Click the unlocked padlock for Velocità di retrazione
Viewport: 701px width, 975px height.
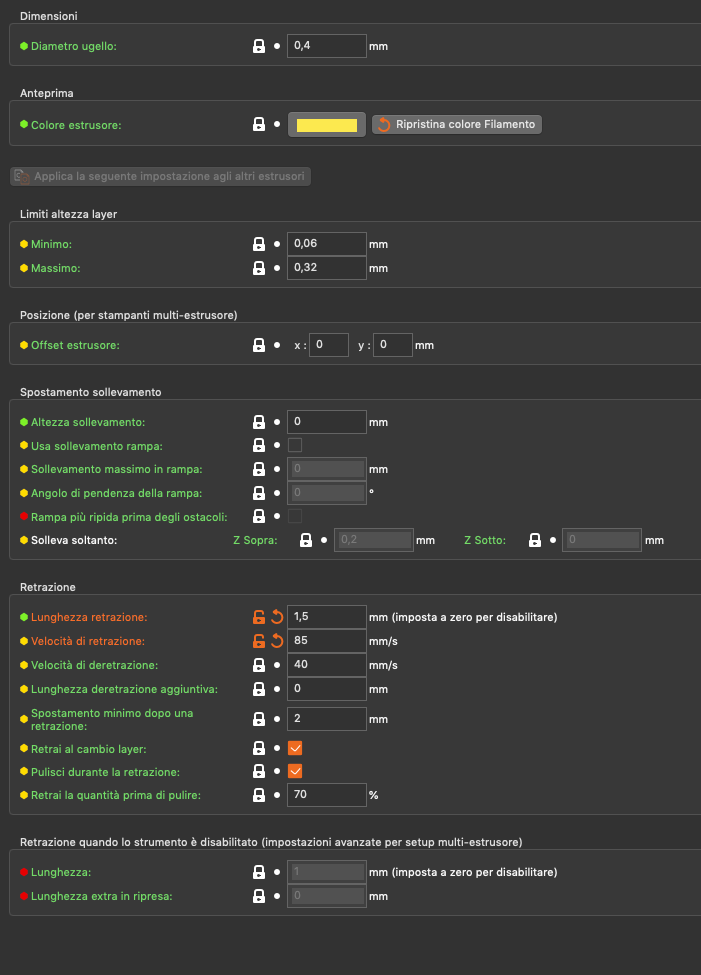pos(259,641)
